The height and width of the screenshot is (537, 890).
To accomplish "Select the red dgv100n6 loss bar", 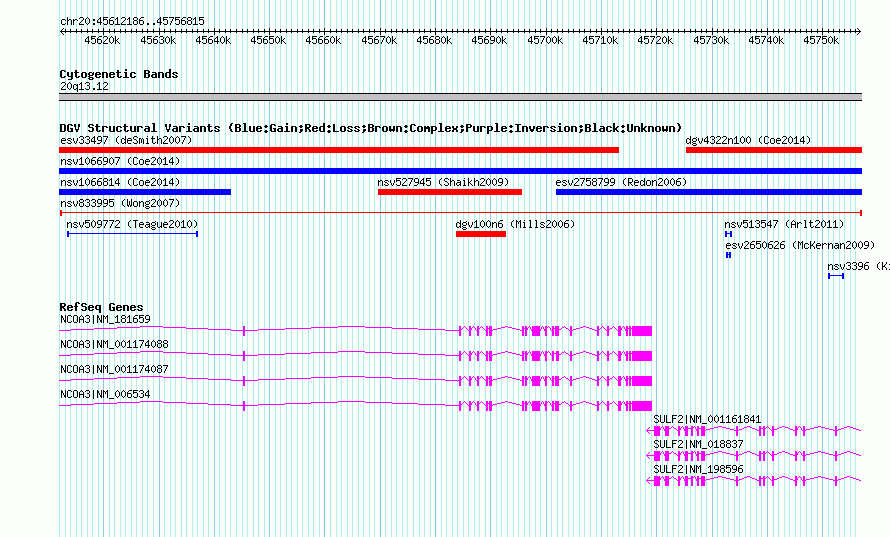I will pyautogui.click(x=481, y=234).
